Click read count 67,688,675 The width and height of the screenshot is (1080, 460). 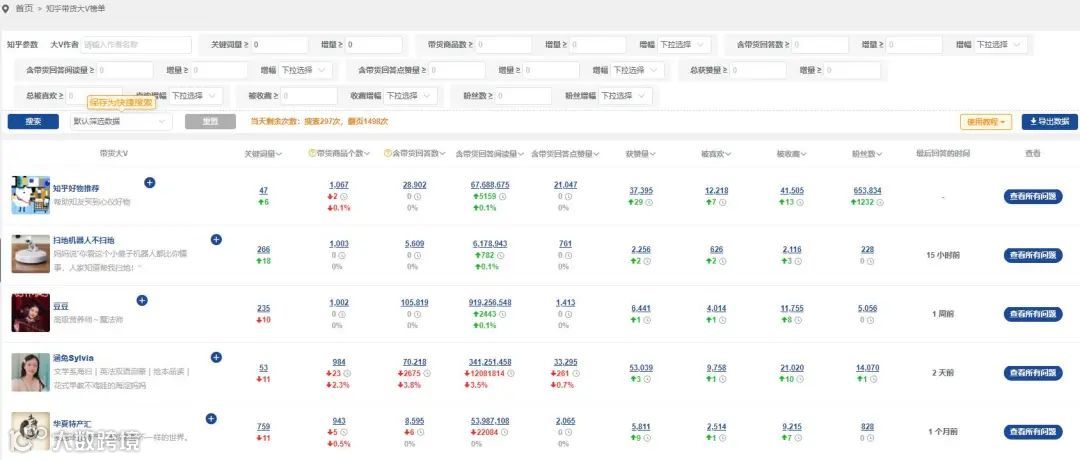[x=490, y=185]
